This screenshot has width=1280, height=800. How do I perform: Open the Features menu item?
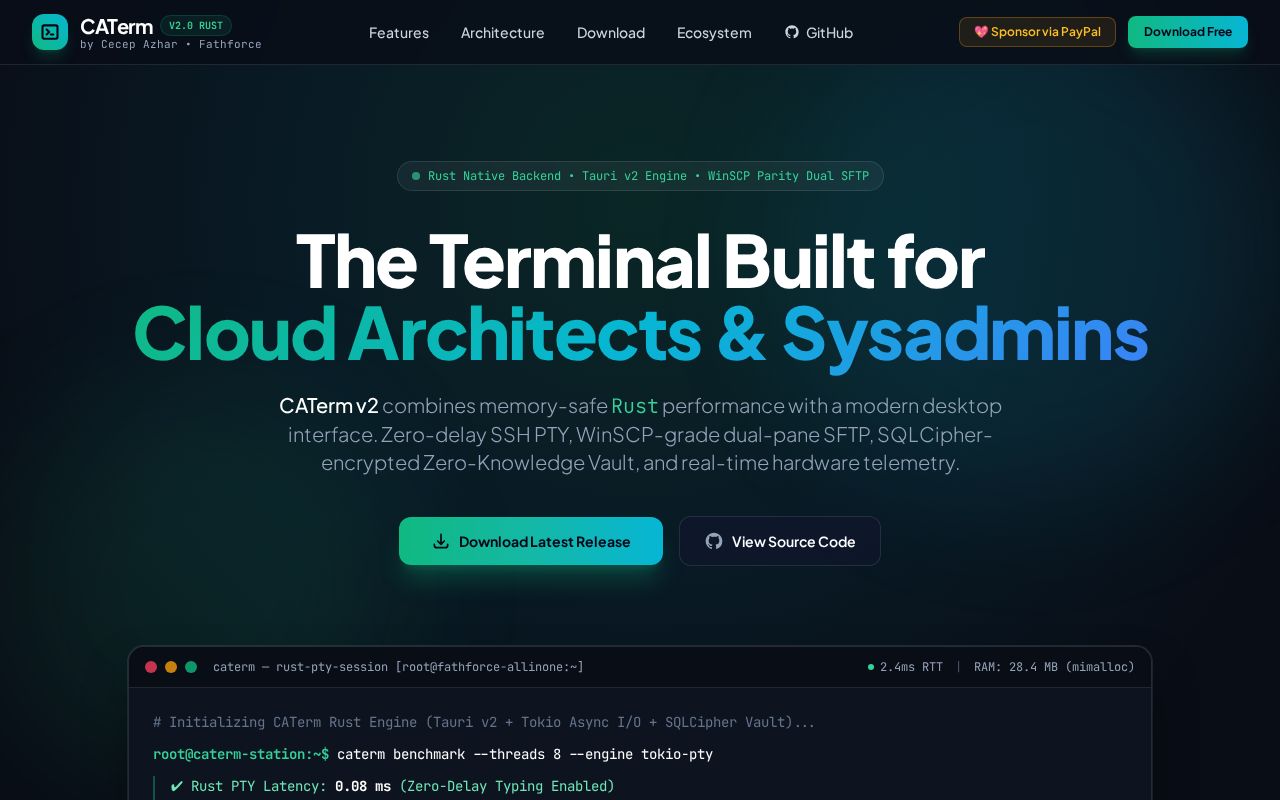(x=399, y=33)
